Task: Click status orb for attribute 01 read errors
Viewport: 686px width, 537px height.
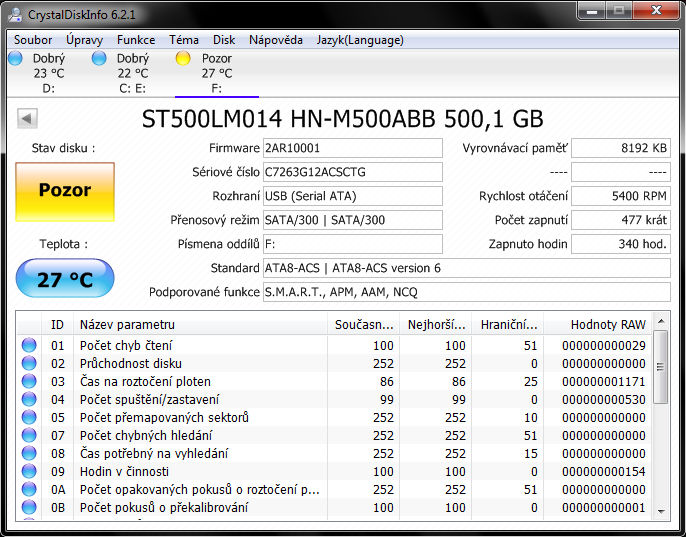Action: point(30,346)
